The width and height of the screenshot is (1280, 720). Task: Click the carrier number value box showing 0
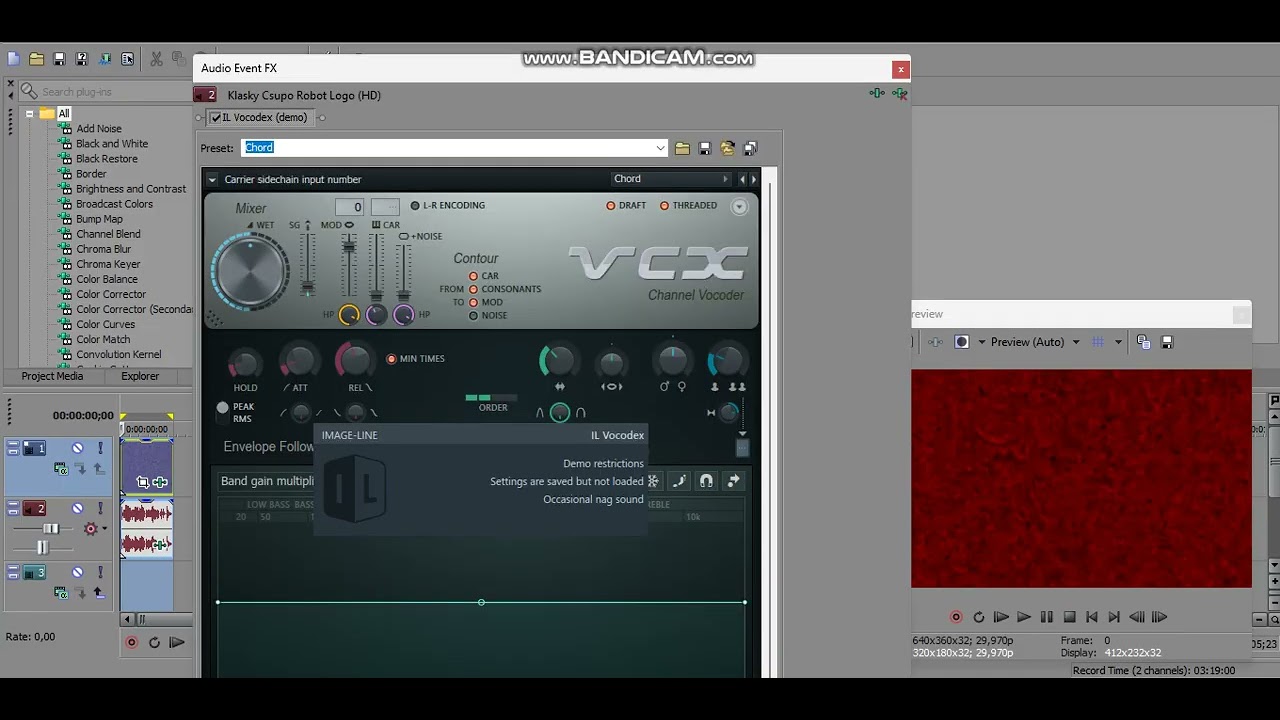coord(349,207)
